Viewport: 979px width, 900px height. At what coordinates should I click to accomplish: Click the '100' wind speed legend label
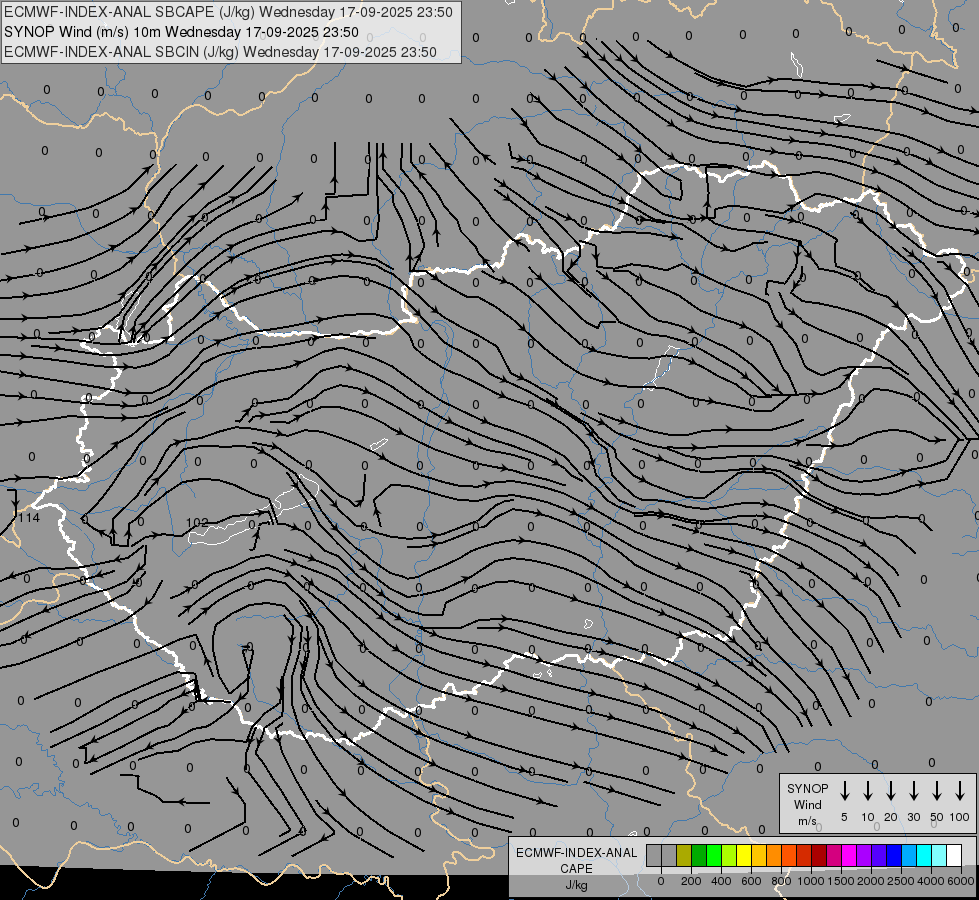click(960, 817)
